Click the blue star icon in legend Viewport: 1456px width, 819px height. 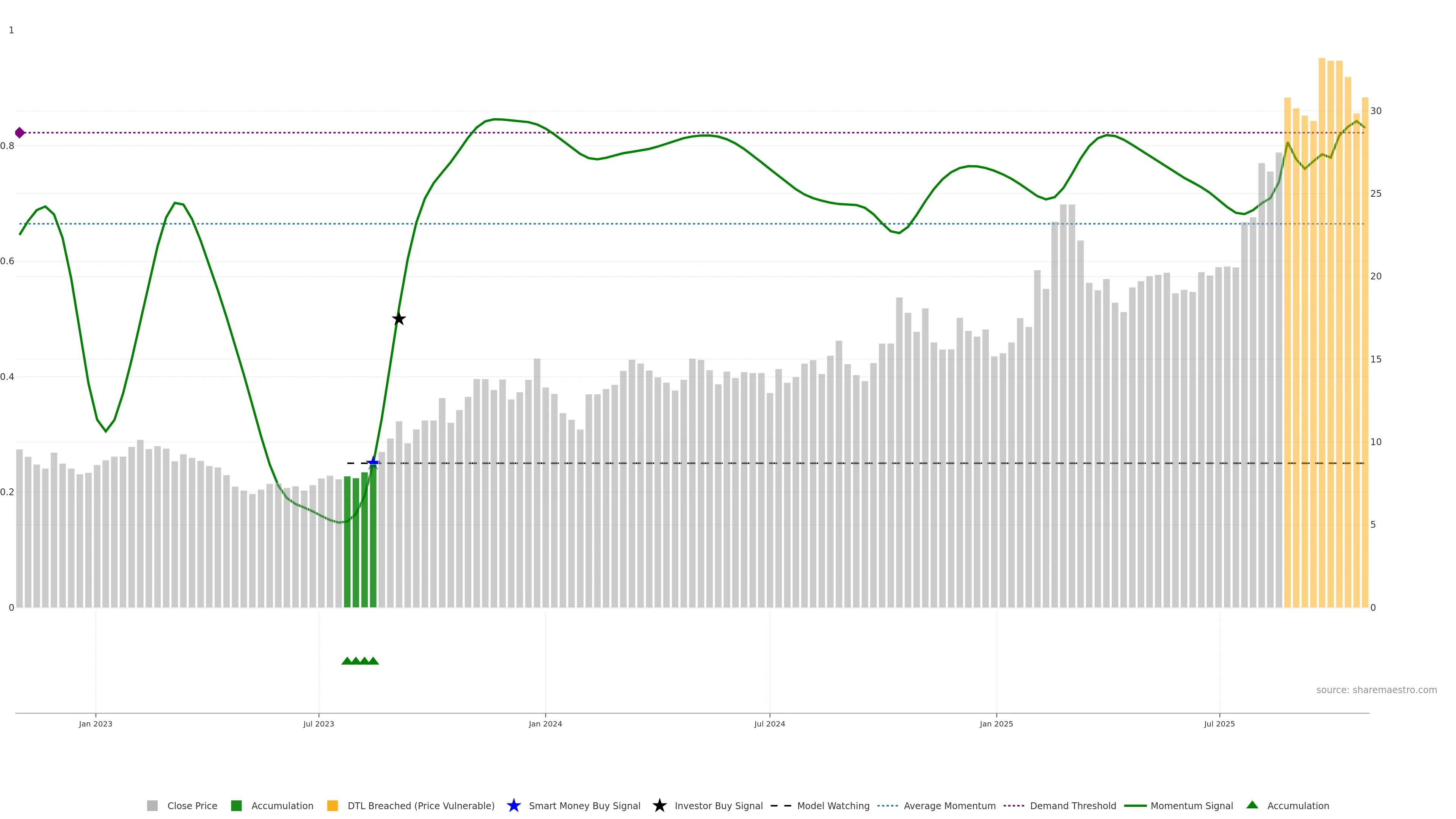[513, 806]
